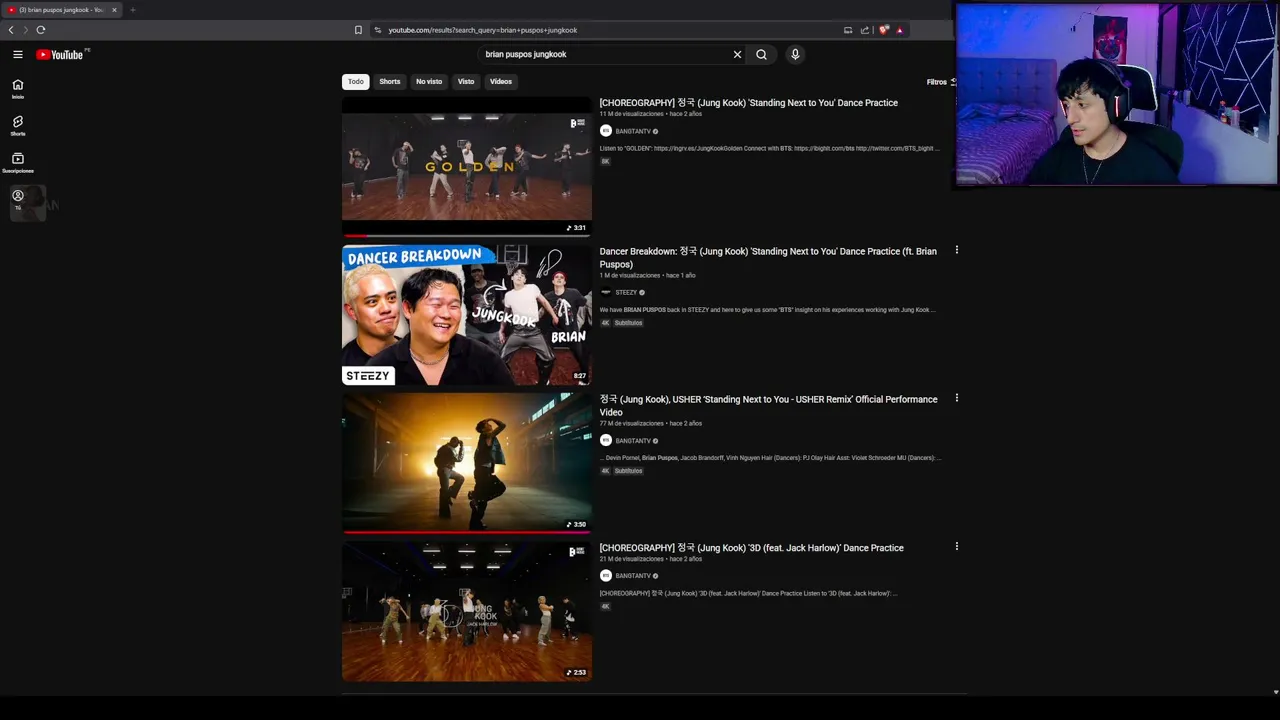The width and height of the screenshot is (1280, 720).
Task: Select the Videos filter chip
Action: 501,82
